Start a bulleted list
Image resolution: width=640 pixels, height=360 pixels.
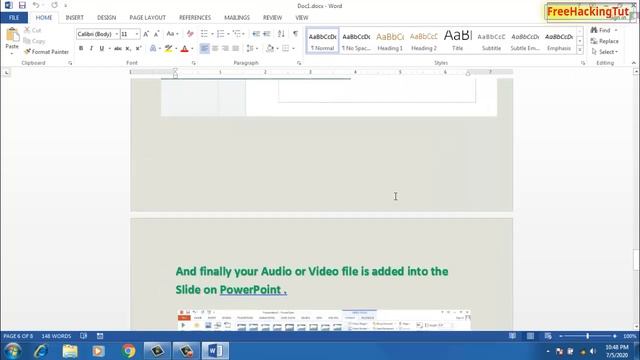coord(204,34)
